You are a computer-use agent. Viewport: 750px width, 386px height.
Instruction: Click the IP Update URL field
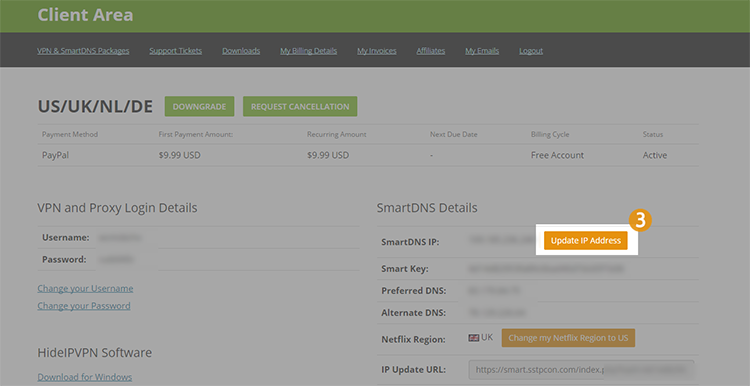click(x=581, y=369)
